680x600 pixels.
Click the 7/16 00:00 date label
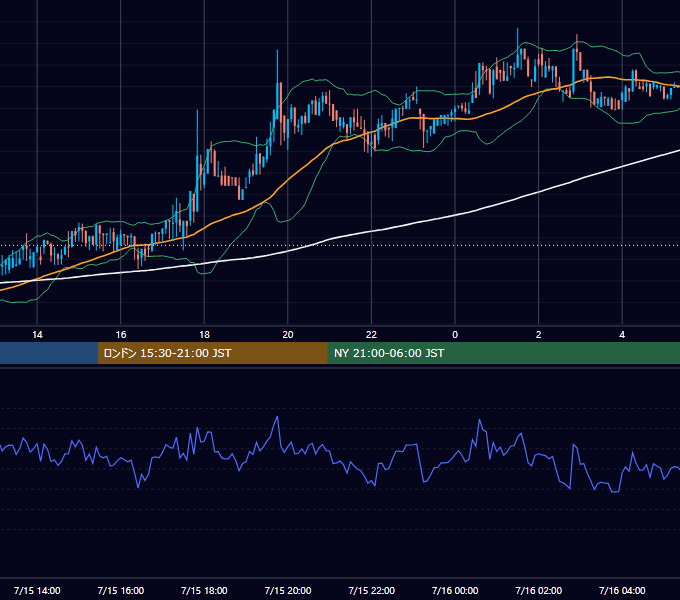tap(455, 590)
